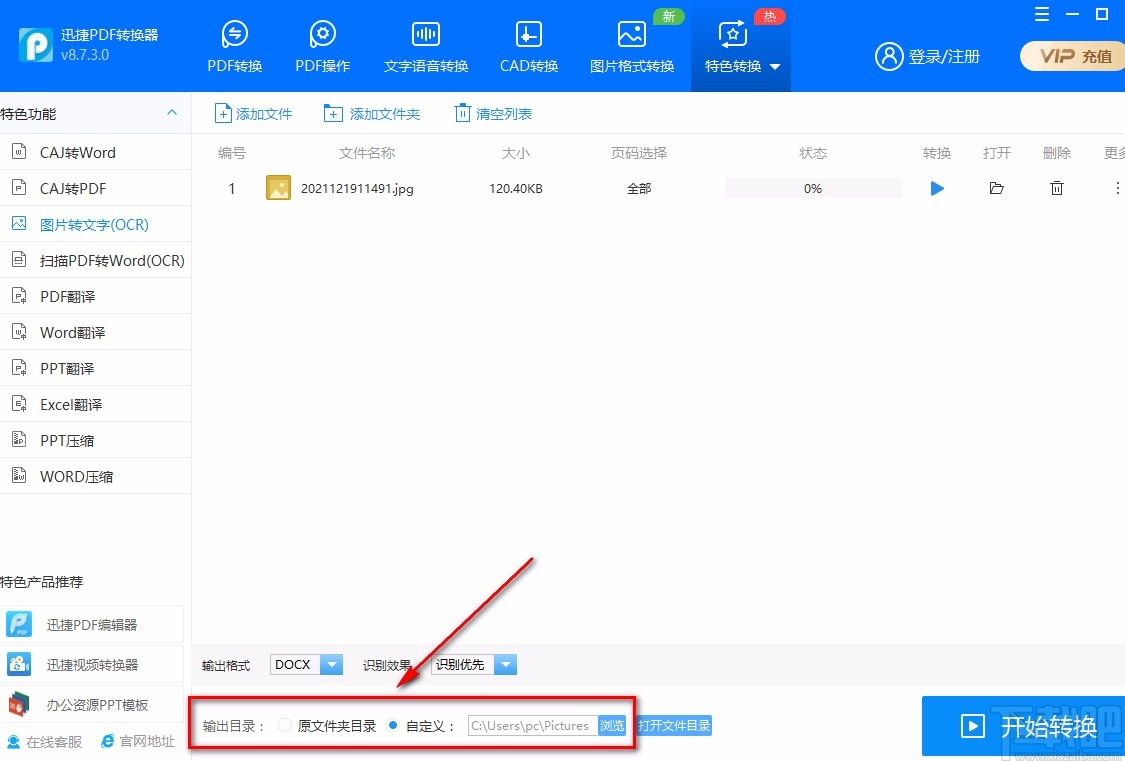Open the CAD转换 tool

[x=527, y=45]
